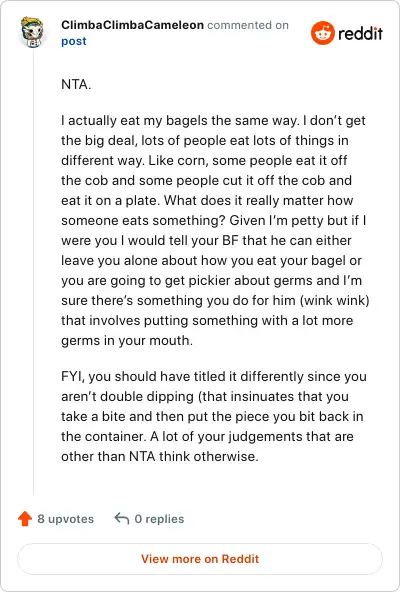
Task: Follow the blue "post" link
Action: 74,41
